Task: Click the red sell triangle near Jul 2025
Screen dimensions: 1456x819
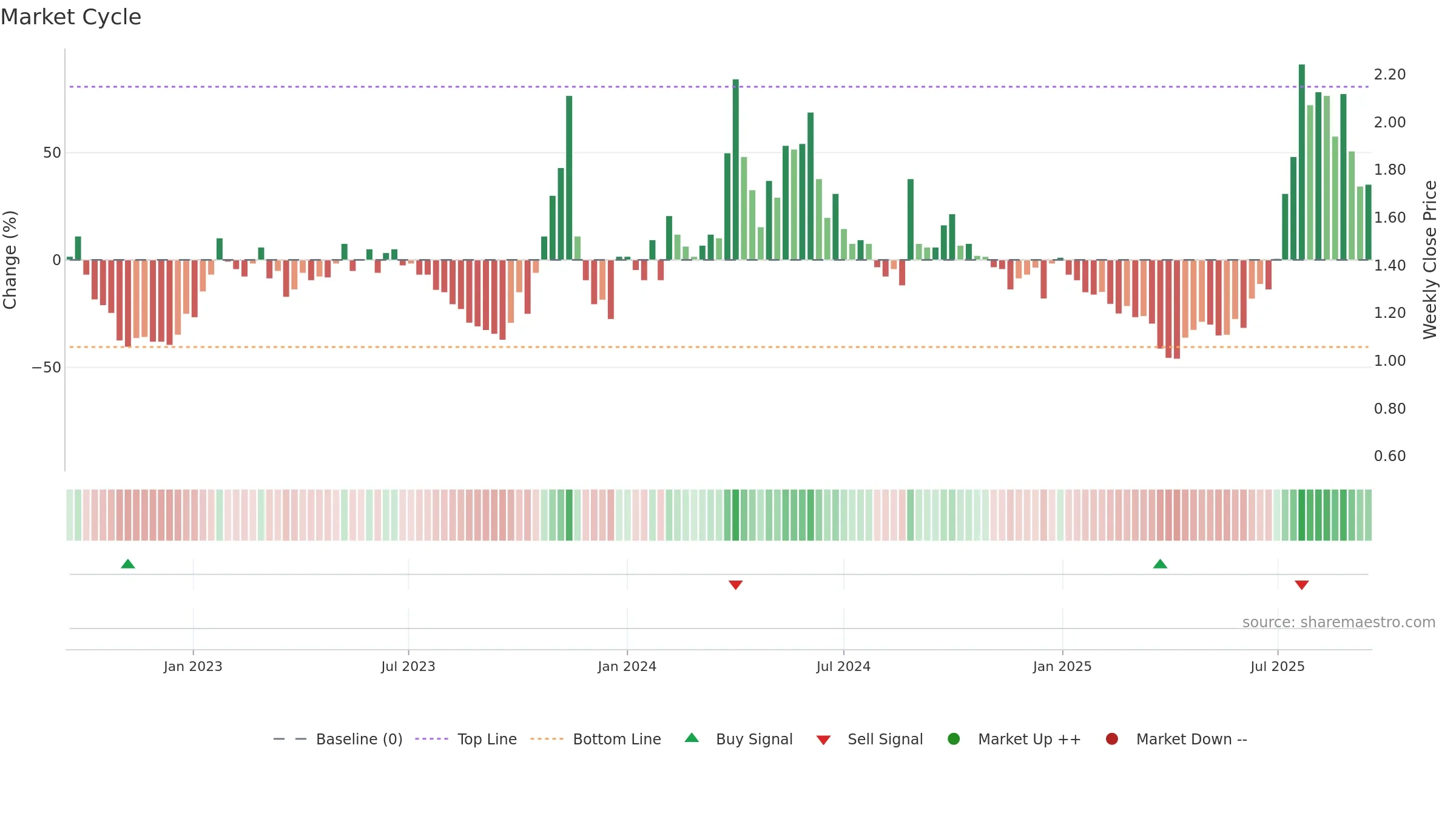Action: 1302,585
